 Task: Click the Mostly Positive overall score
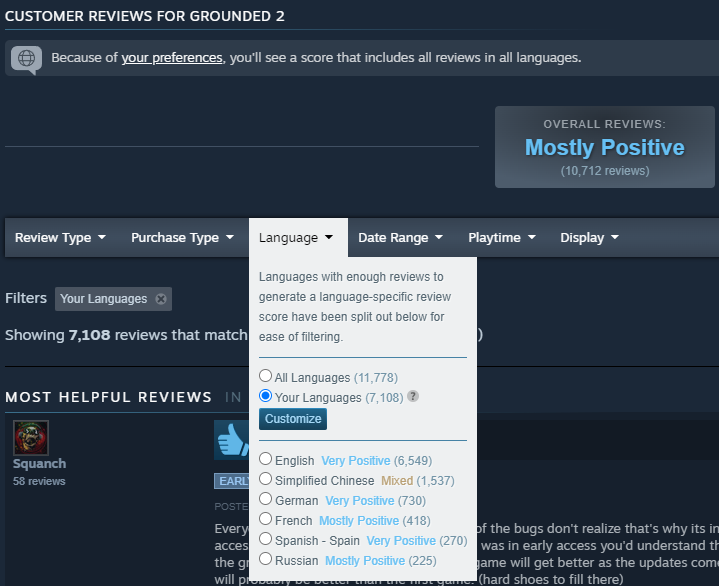604,148
